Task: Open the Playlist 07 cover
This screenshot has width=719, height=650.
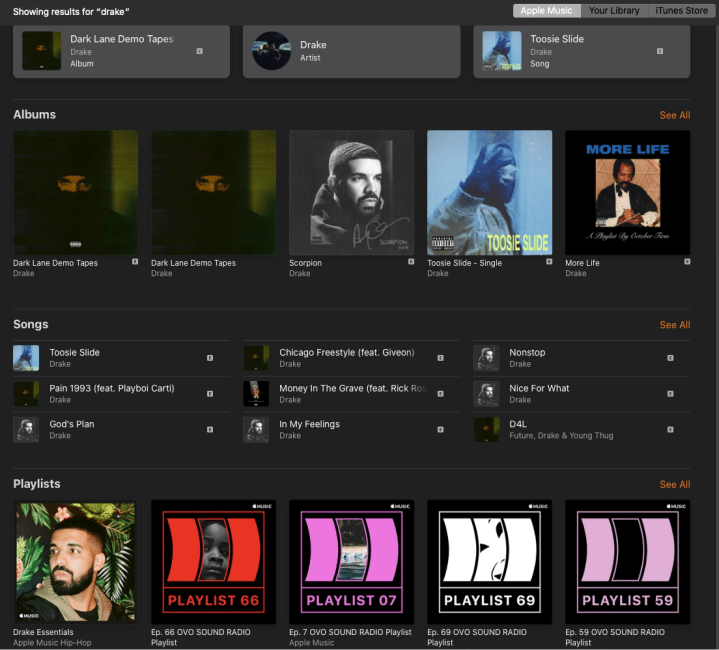Action: [x=352, y=562]
